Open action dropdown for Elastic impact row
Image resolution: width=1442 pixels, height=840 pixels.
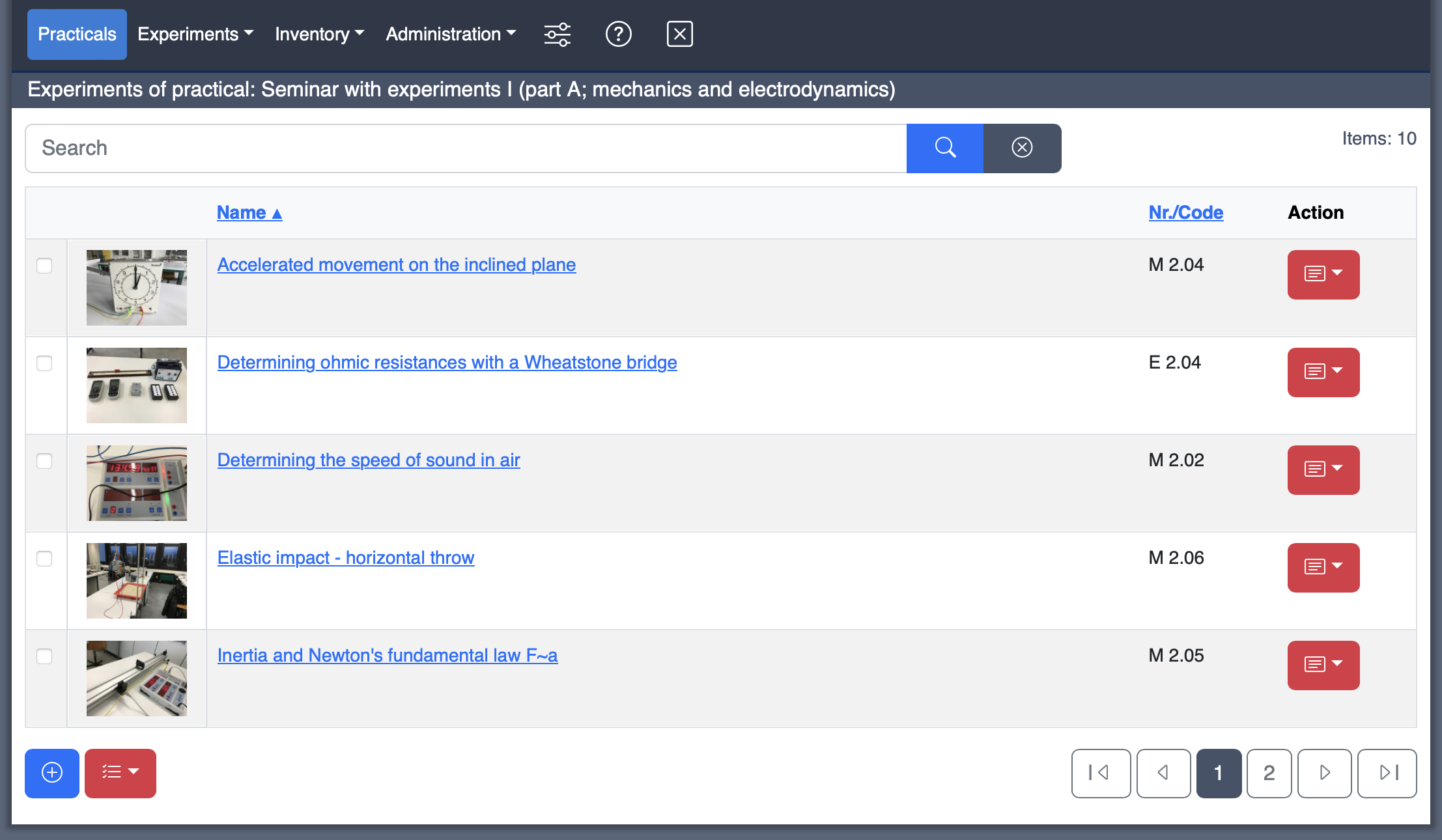pos(1323,567)
